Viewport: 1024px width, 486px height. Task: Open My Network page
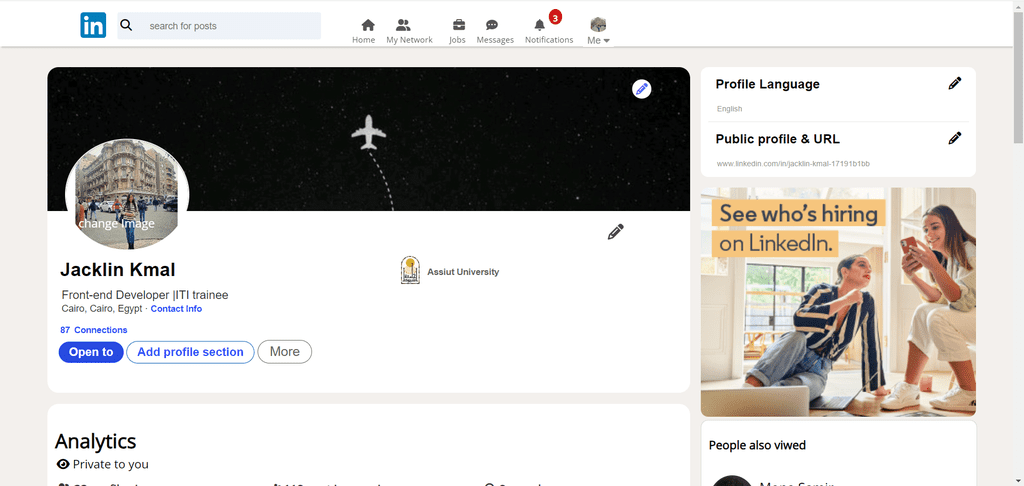[409, 31]
